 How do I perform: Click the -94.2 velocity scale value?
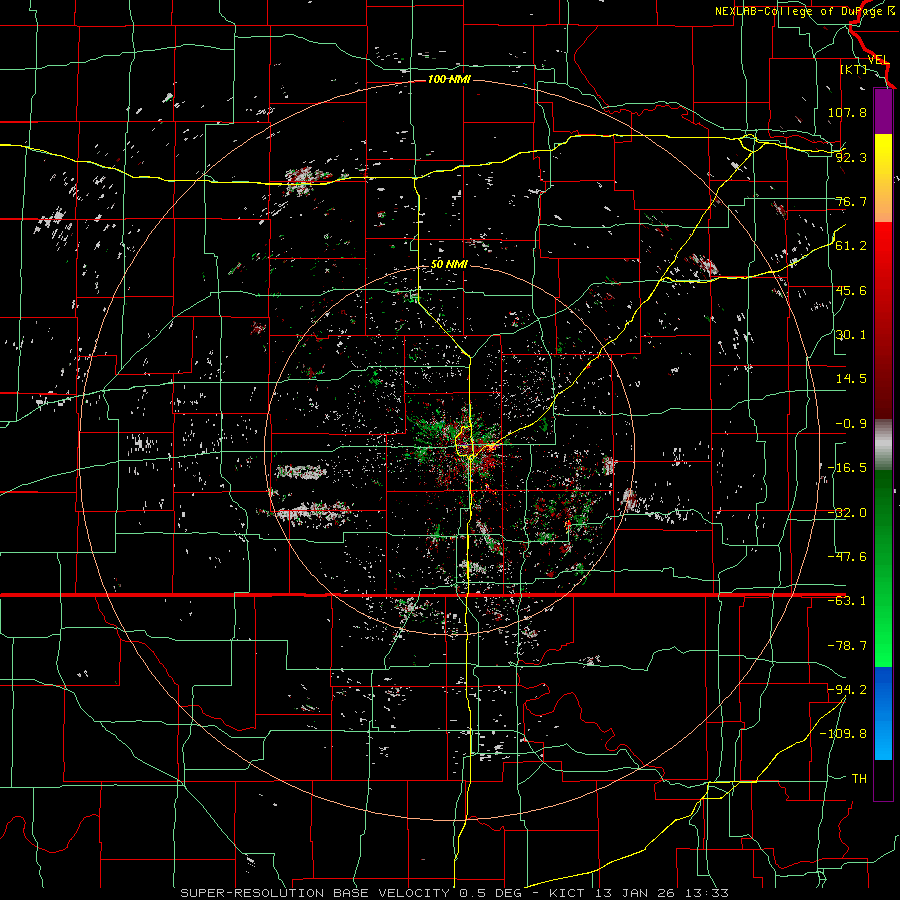847,689
